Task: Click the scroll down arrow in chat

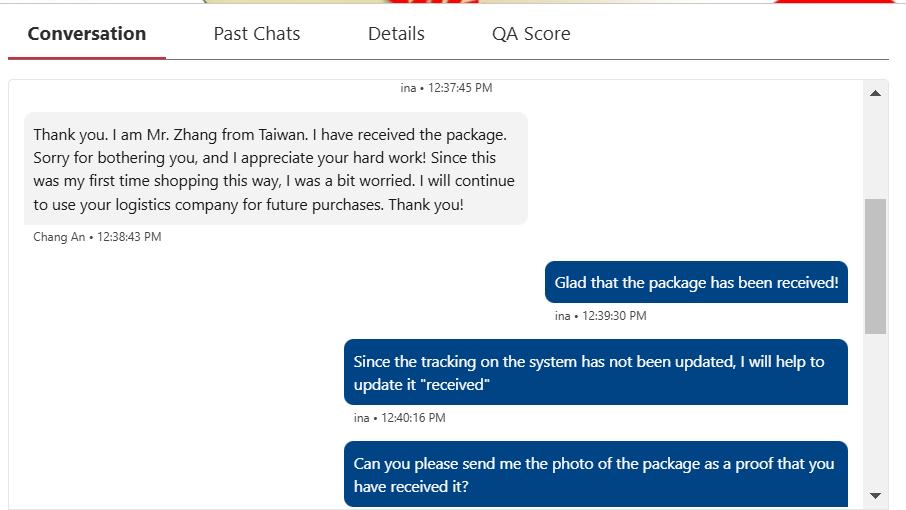Action: [875, 495]
